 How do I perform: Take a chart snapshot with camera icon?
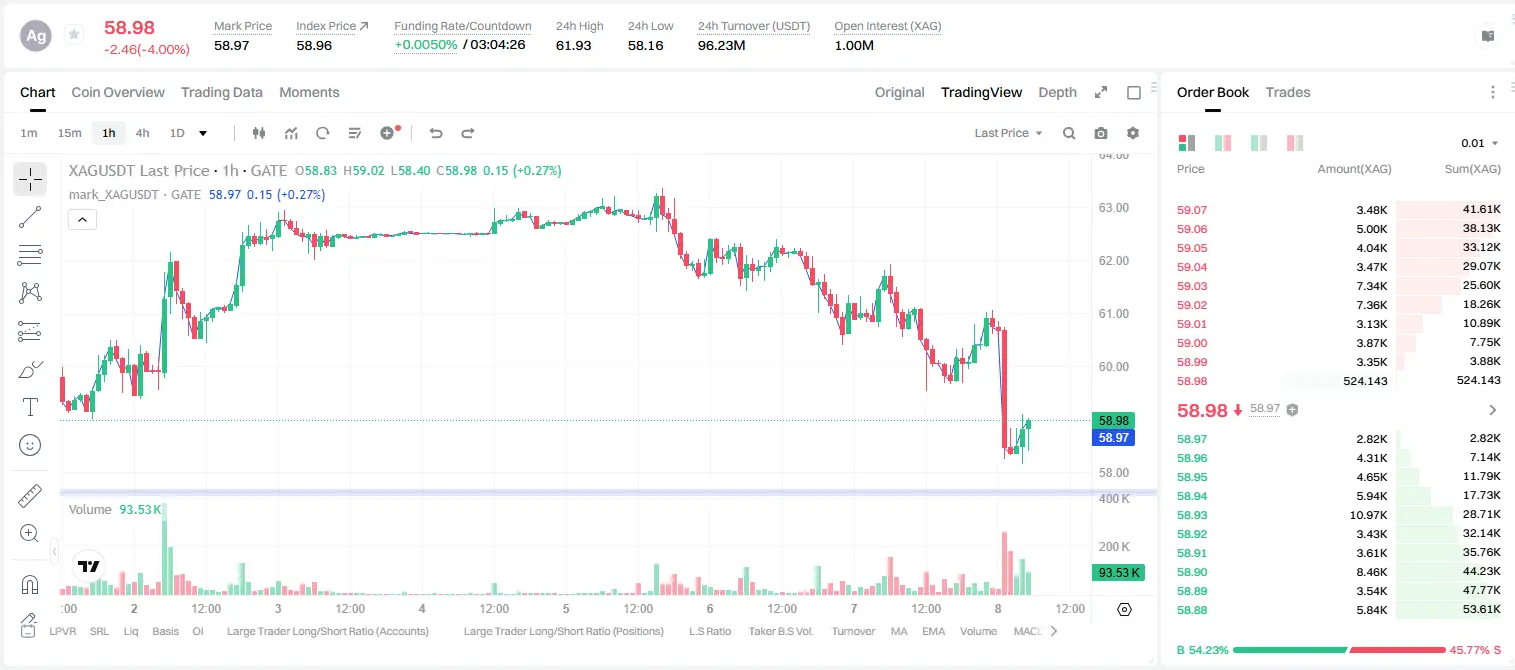click(1101, 133)
